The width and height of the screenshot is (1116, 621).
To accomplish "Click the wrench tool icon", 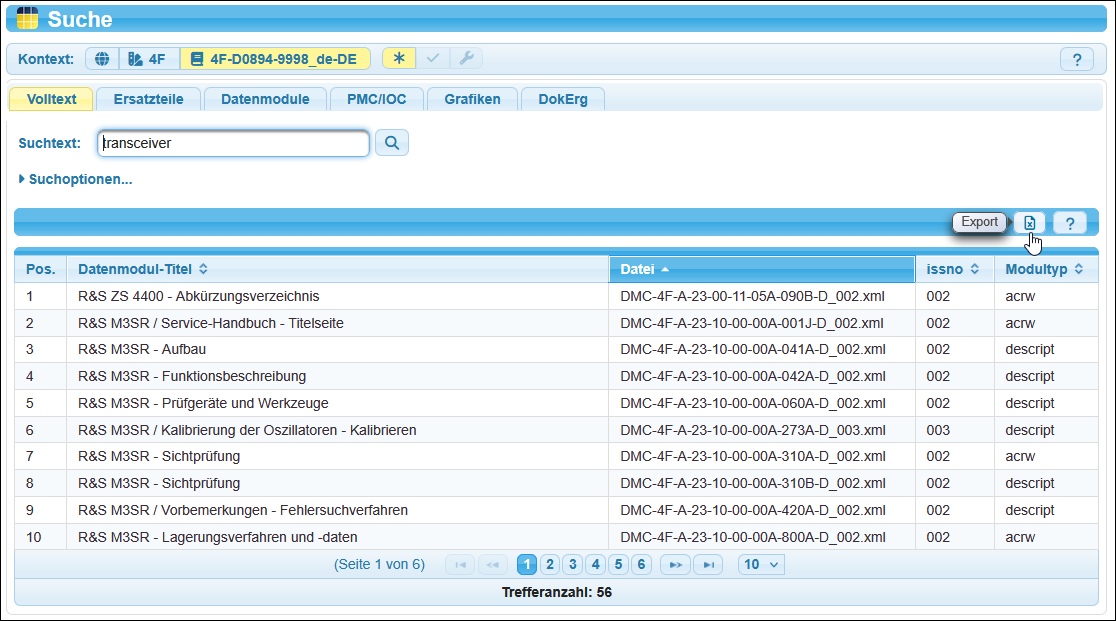I will point(466,58).
